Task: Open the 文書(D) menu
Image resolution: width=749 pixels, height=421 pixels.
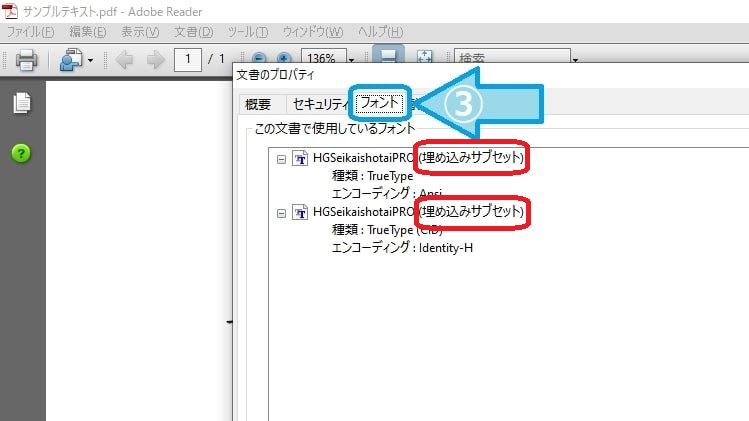Action: 193,32
